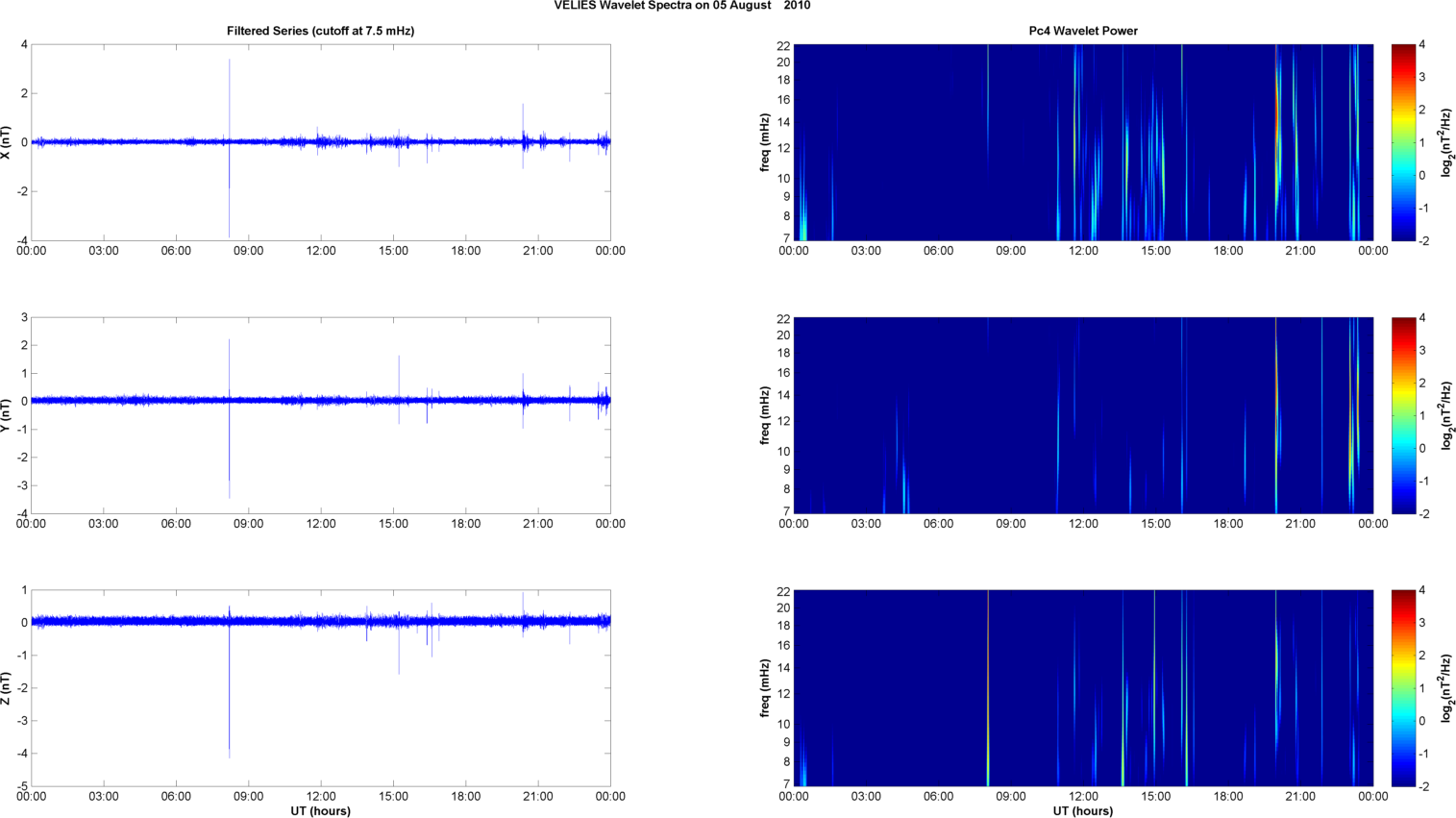Click the 'freq (mHz)' label of the bottom spectrum
Image resolution: width=1456 pixels, height=818 pixels.
point(765,688)
